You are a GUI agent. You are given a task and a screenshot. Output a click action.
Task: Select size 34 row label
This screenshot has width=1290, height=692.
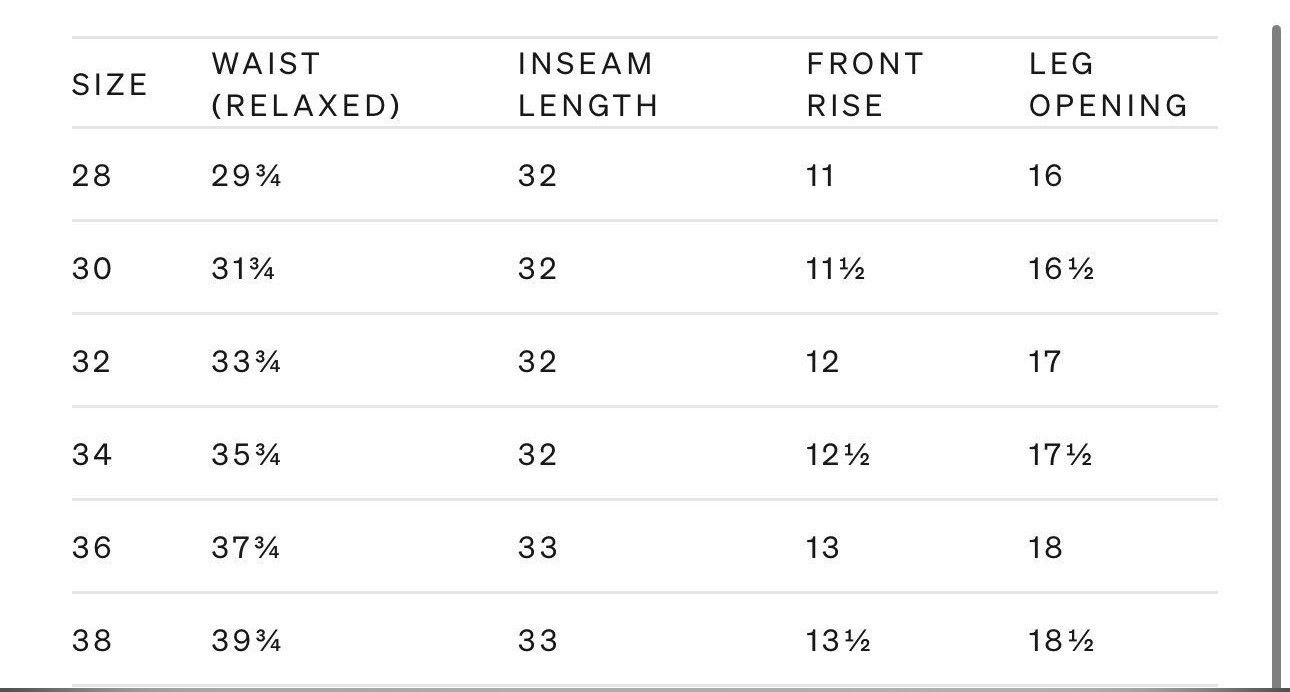[92, 455]
